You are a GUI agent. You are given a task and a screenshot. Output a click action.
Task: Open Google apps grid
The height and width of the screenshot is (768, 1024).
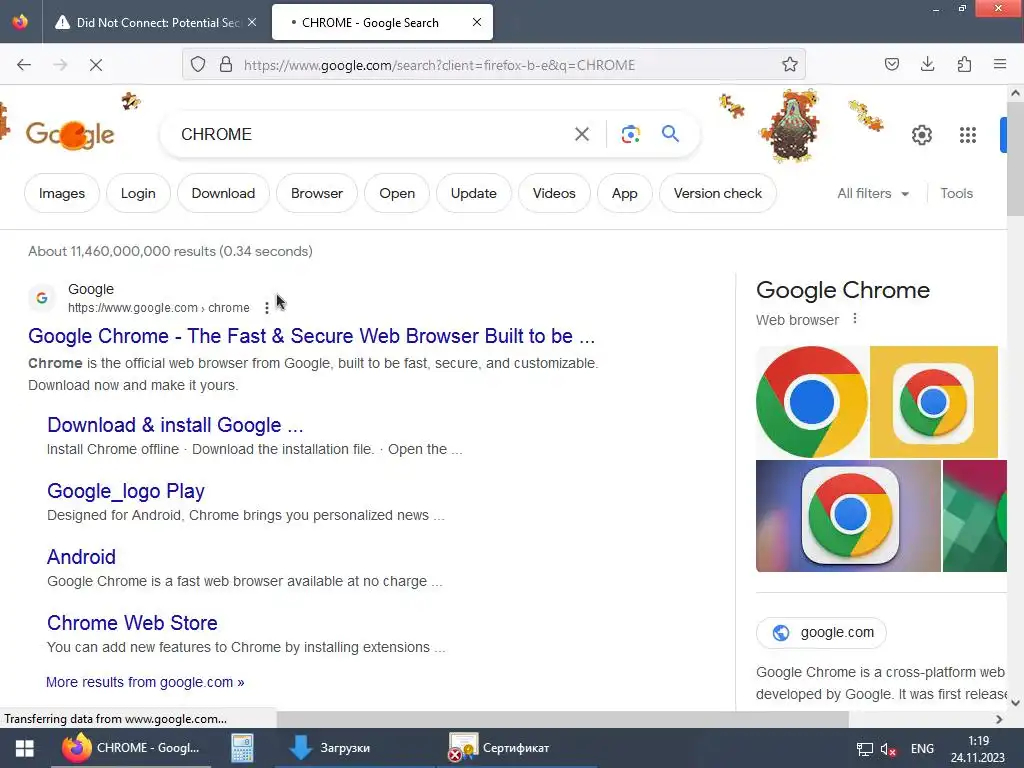click(x=968, y=135)
